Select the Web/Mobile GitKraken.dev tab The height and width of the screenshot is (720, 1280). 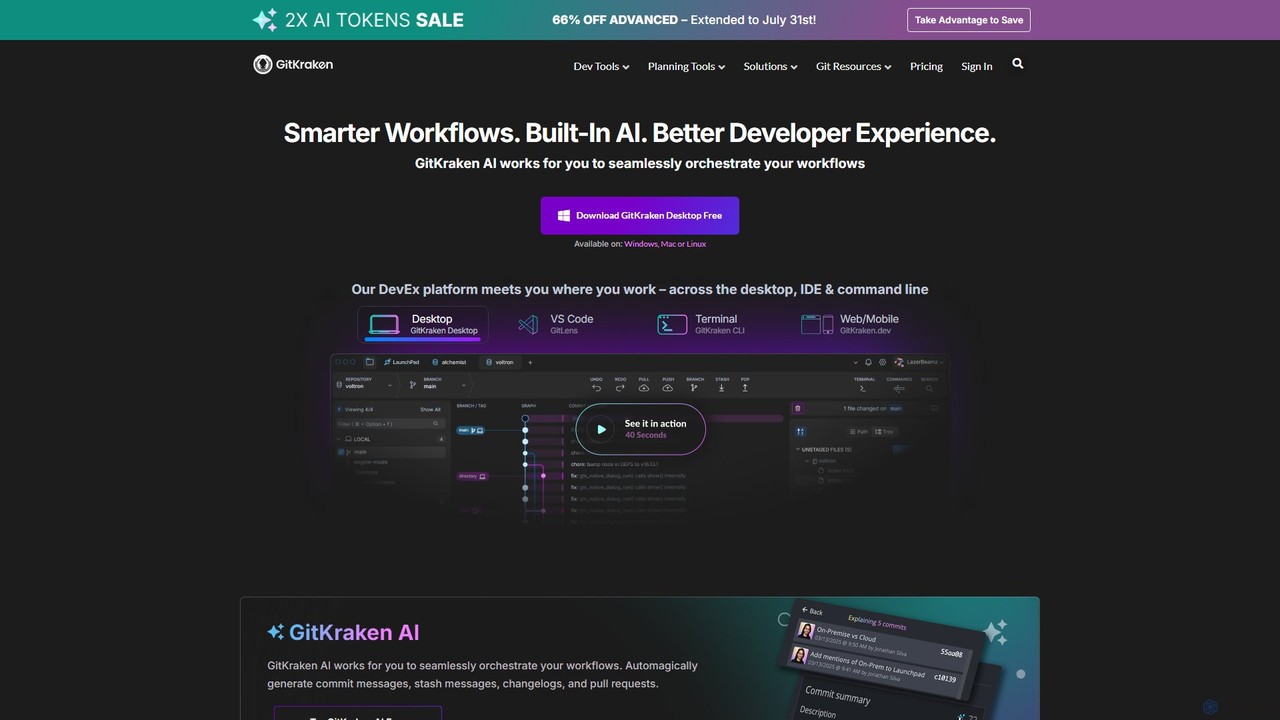click(x=850, y=324)
